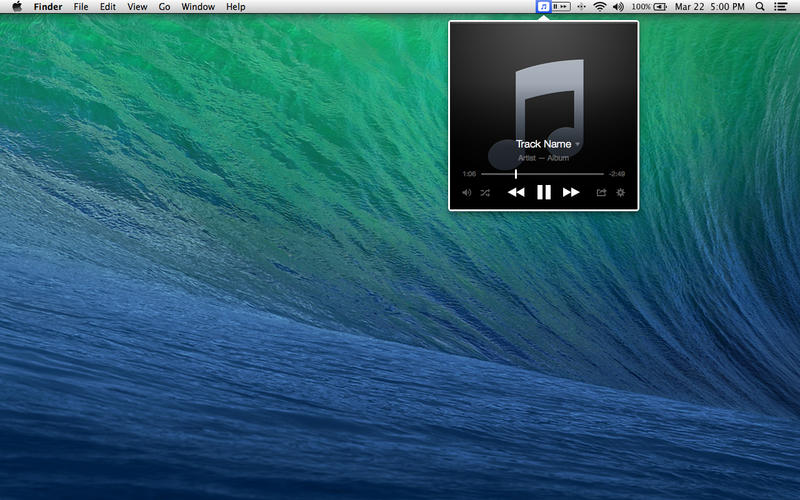Open the Finder menu

(x=48, y=7)
